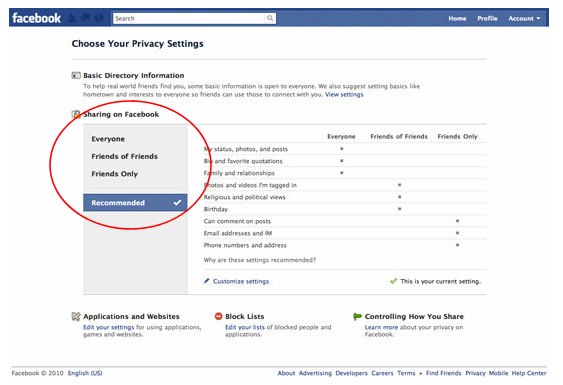Click the green checkmark beside current setting
Viewport: 563px width, 385px height.
tap(394, 281)
